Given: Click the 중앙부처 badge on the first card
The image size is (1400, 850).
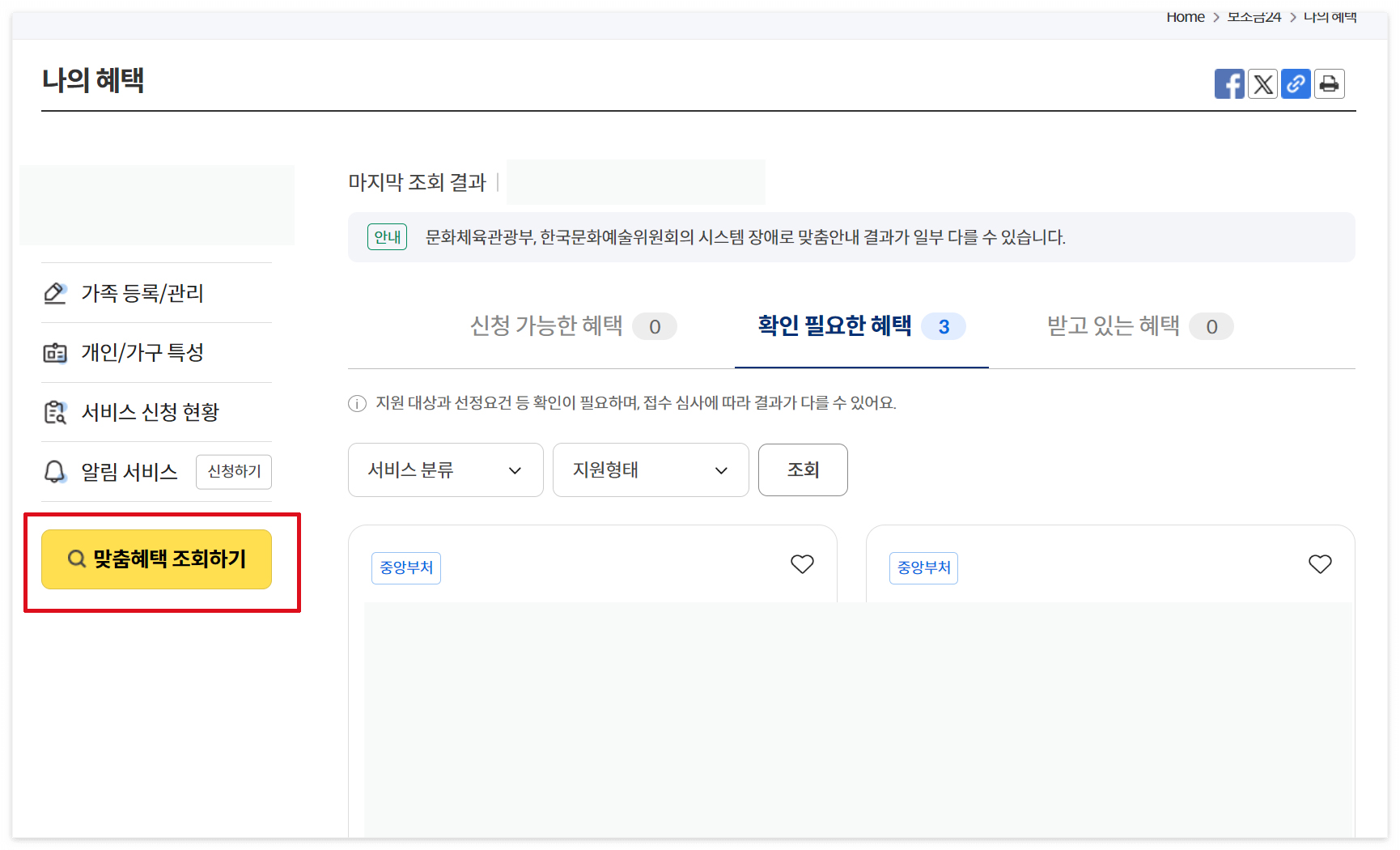Looking at the screenshot, I should click(405, 567).
